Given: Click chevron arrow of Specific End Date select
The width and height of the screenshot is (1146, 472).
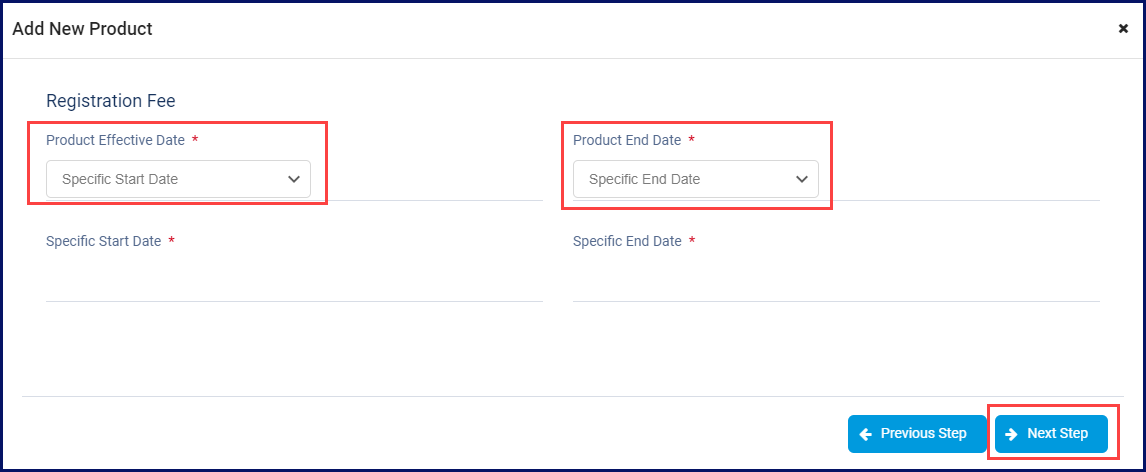Looking at the screenshot, I should pyautogui.click(x=801, y=179).
